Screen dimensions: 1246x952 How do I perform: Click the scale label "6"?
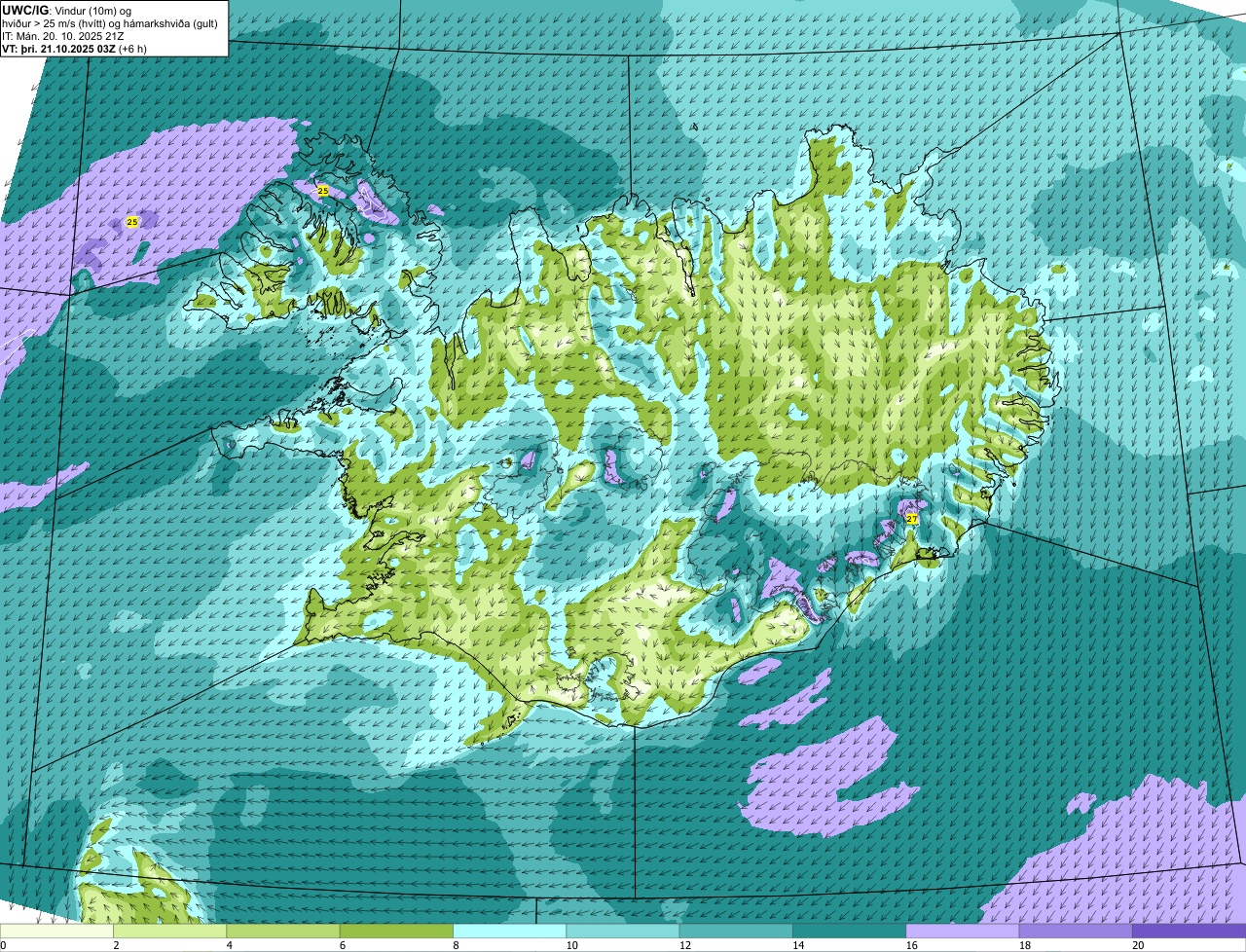click(343, 945)
